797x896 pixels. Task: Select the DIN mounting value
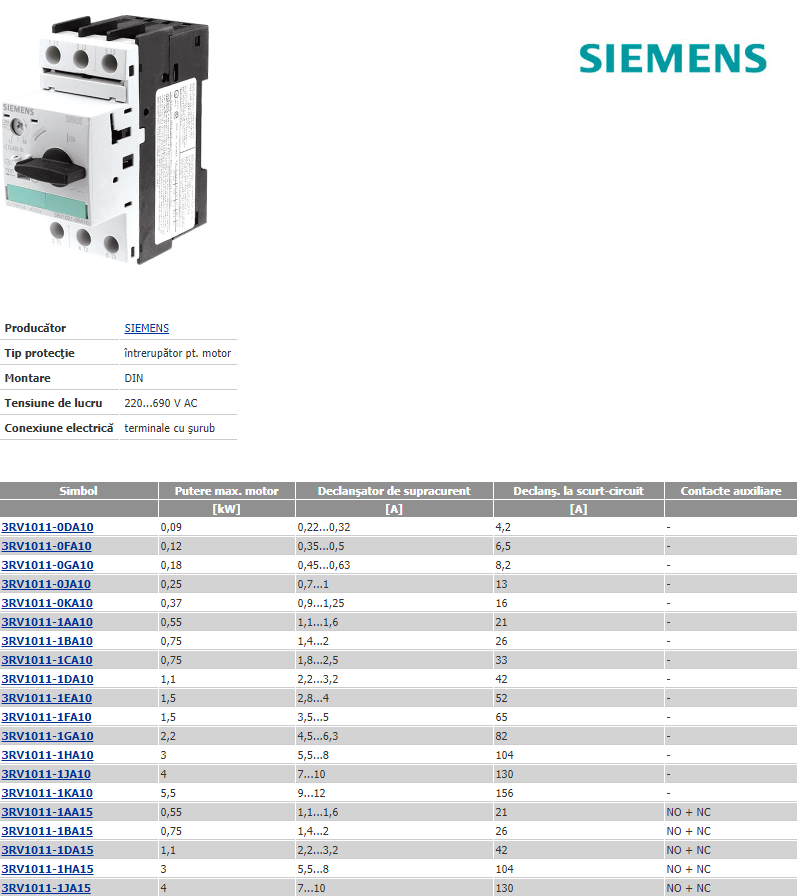(x=134, y=378)
